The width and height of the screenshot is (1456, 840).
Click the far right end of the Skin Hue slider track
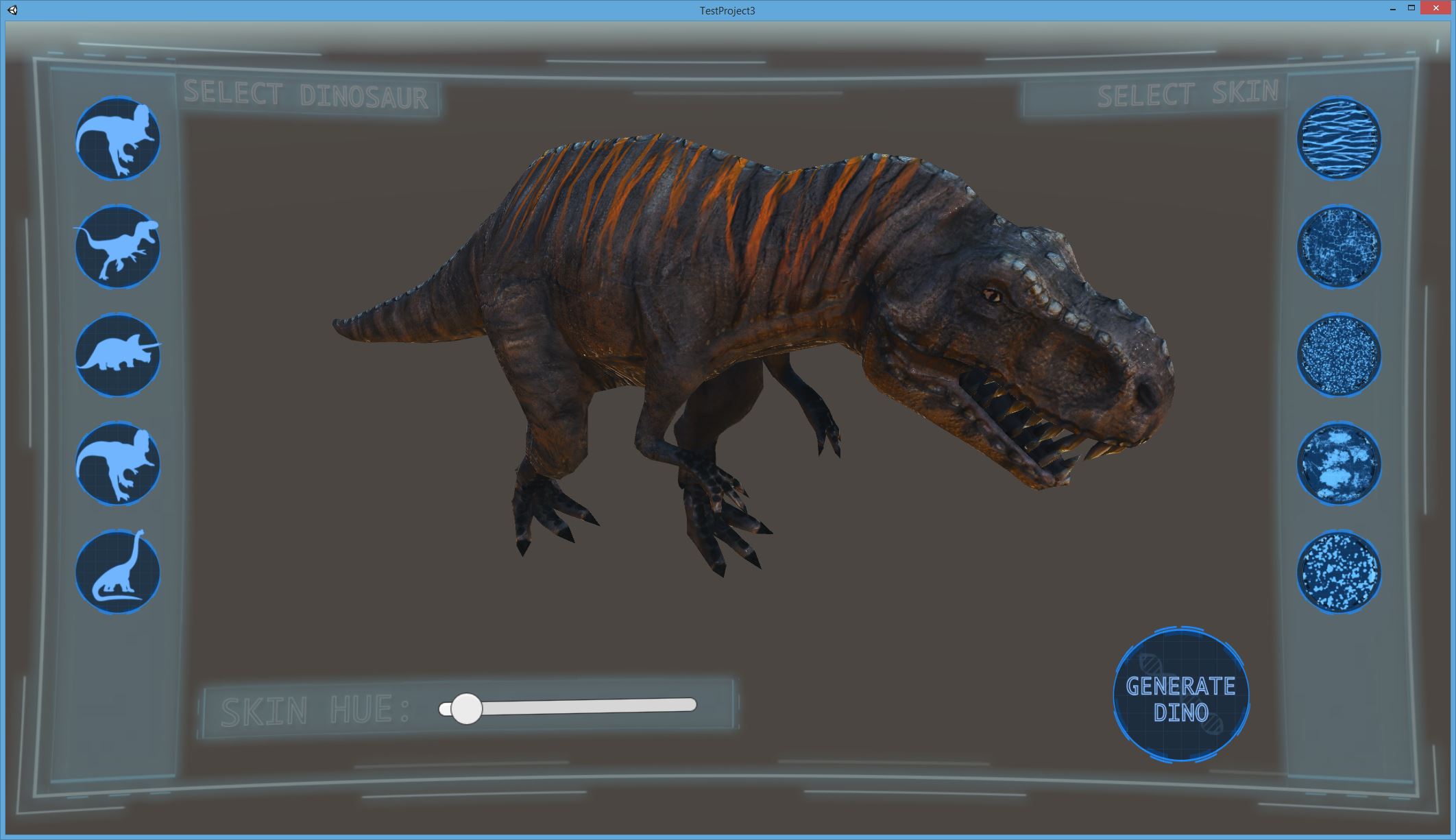pos(691,705)
